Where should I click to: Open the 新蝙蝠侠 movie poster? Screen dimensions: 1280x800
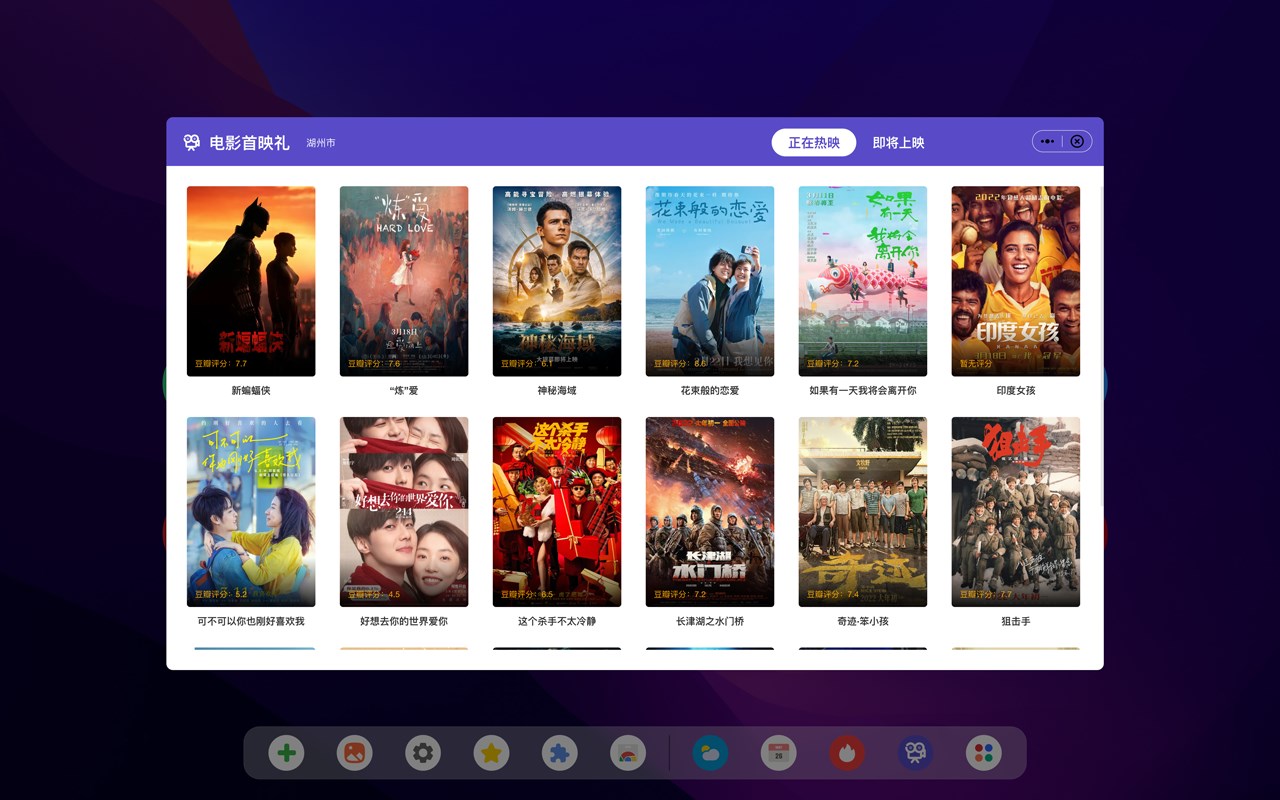tap(251, 281)
